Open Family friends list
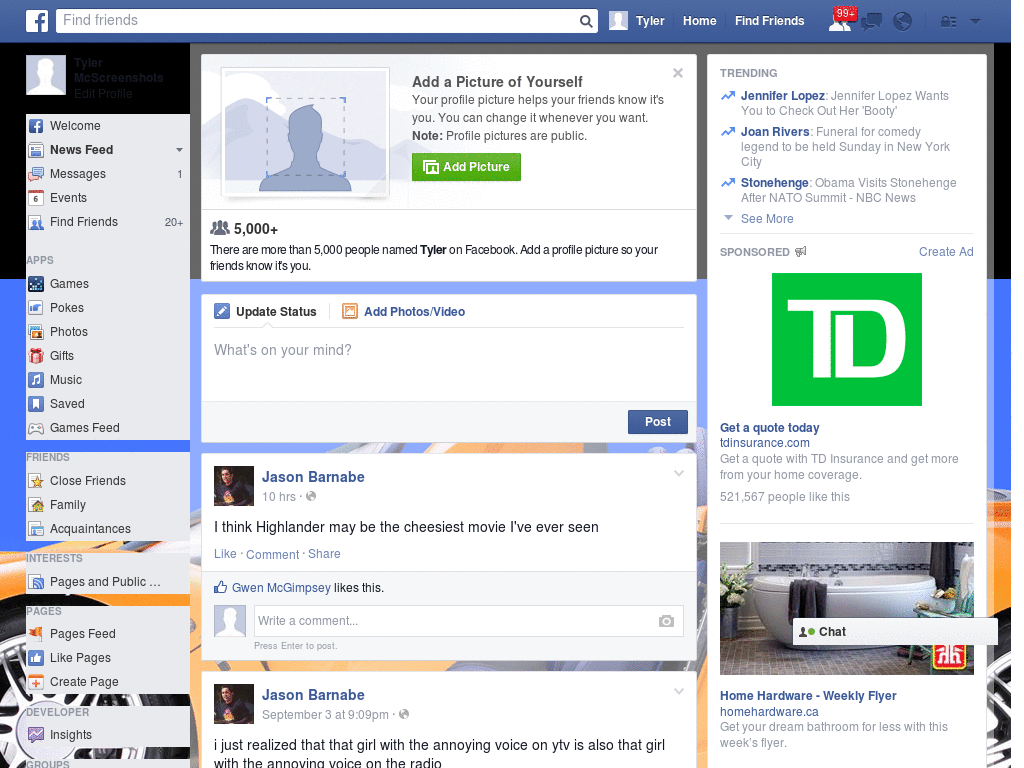1024x768 pixels. [x=108, y=505]
